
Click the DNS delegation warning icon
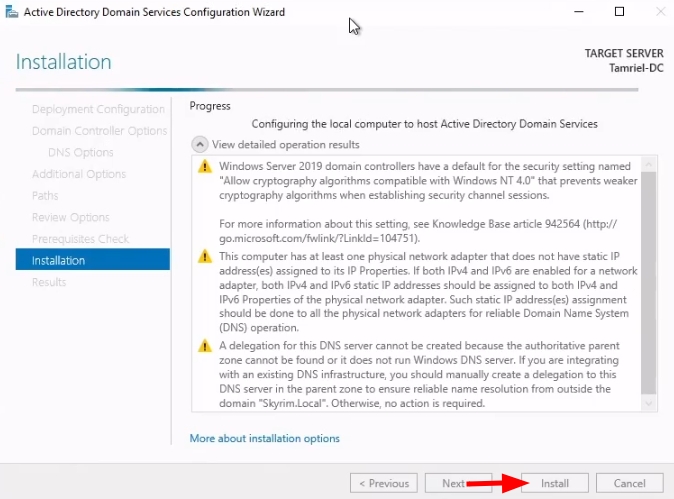pos(205,347)
